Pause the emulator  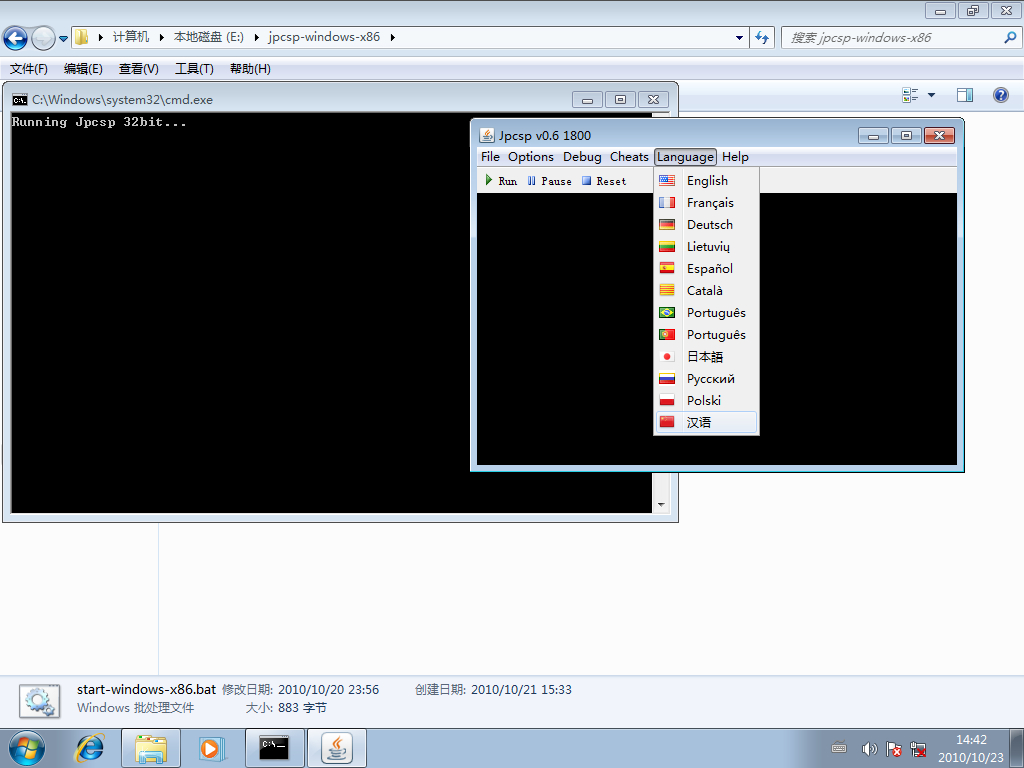coord(549,181)
